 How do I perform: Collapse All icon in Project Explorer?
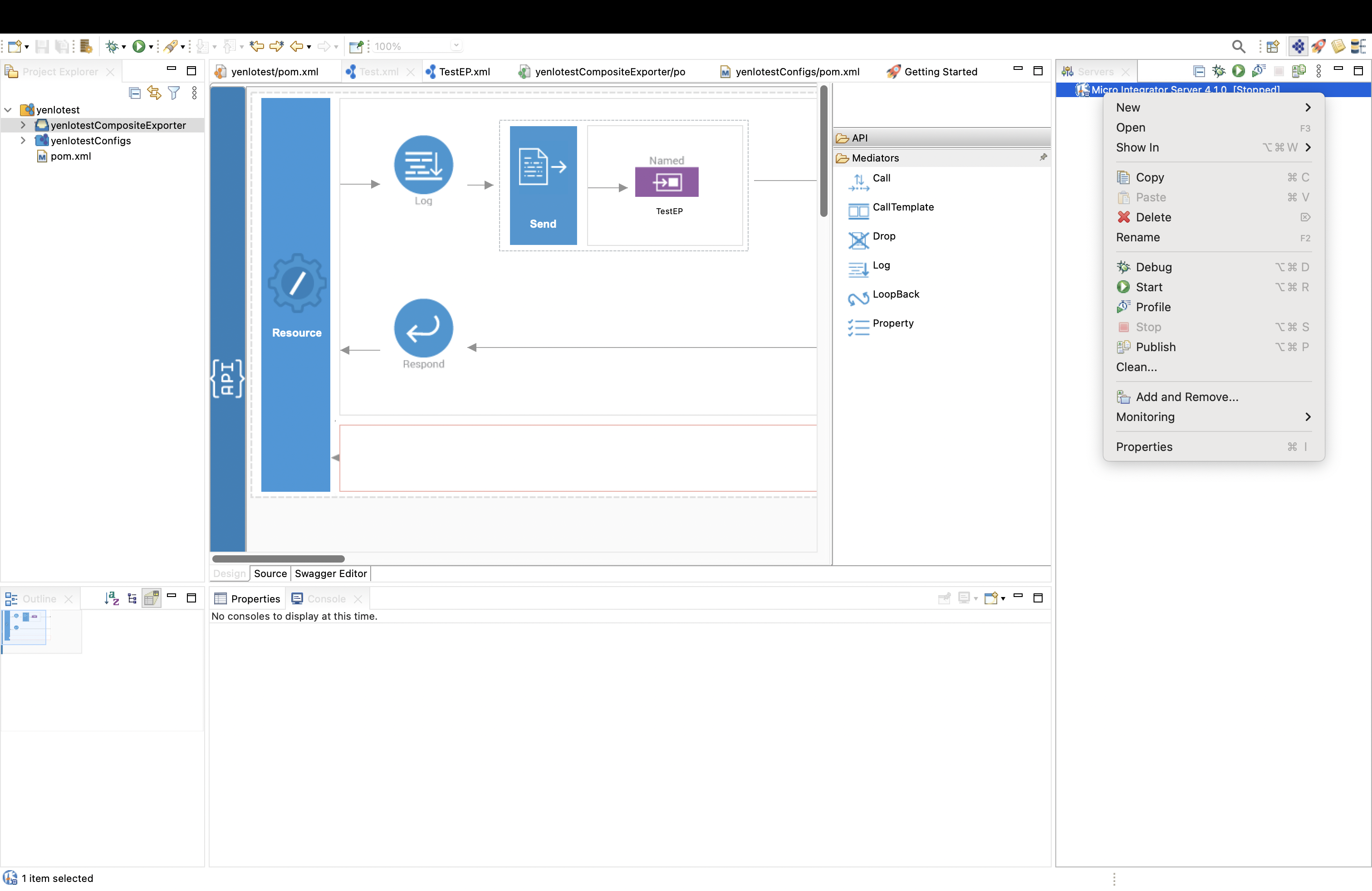pyautogui.click(x=135, y=93)
